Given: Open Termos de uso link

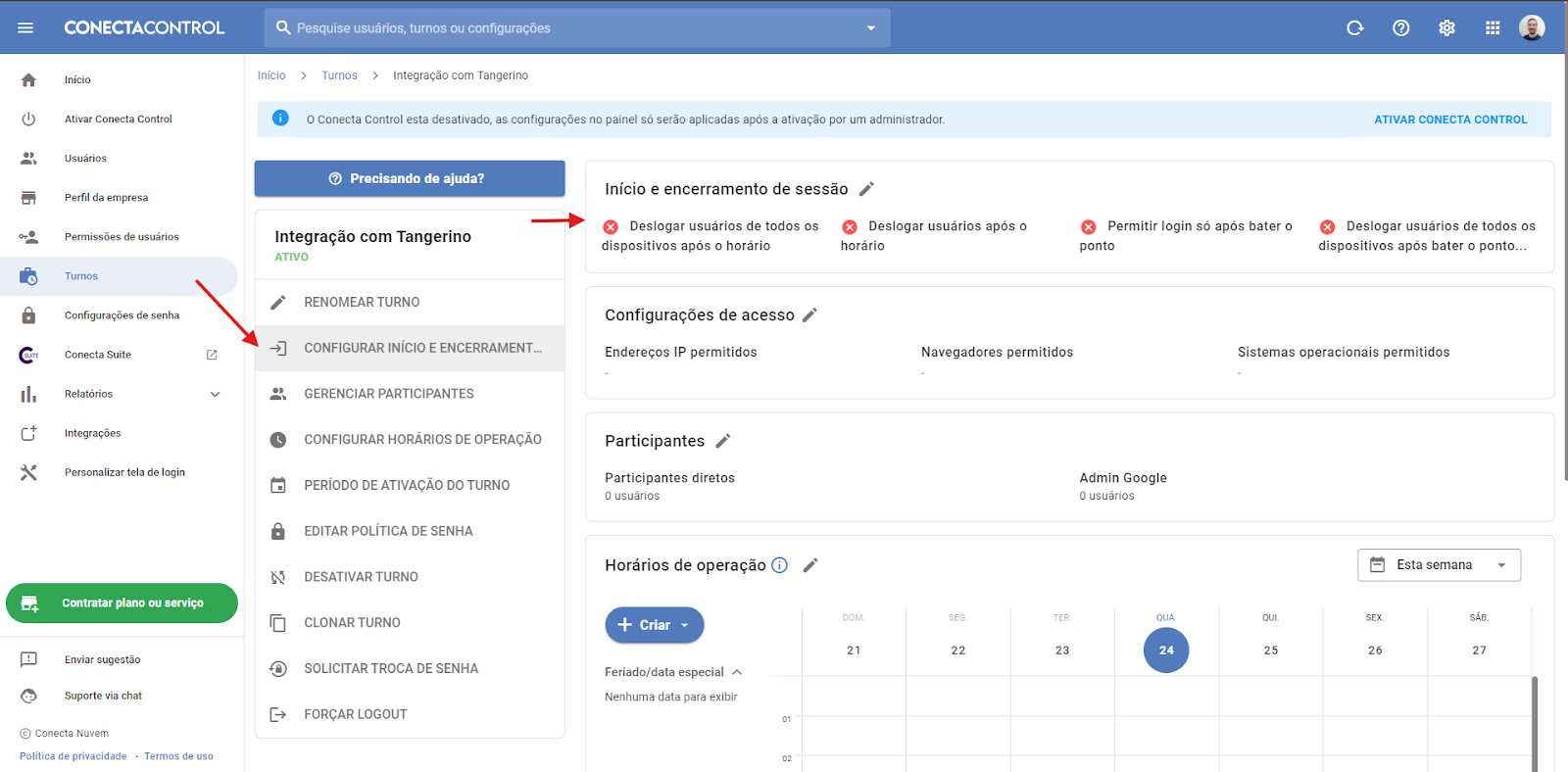Looking at the screenshot, I should coord(178,756).
